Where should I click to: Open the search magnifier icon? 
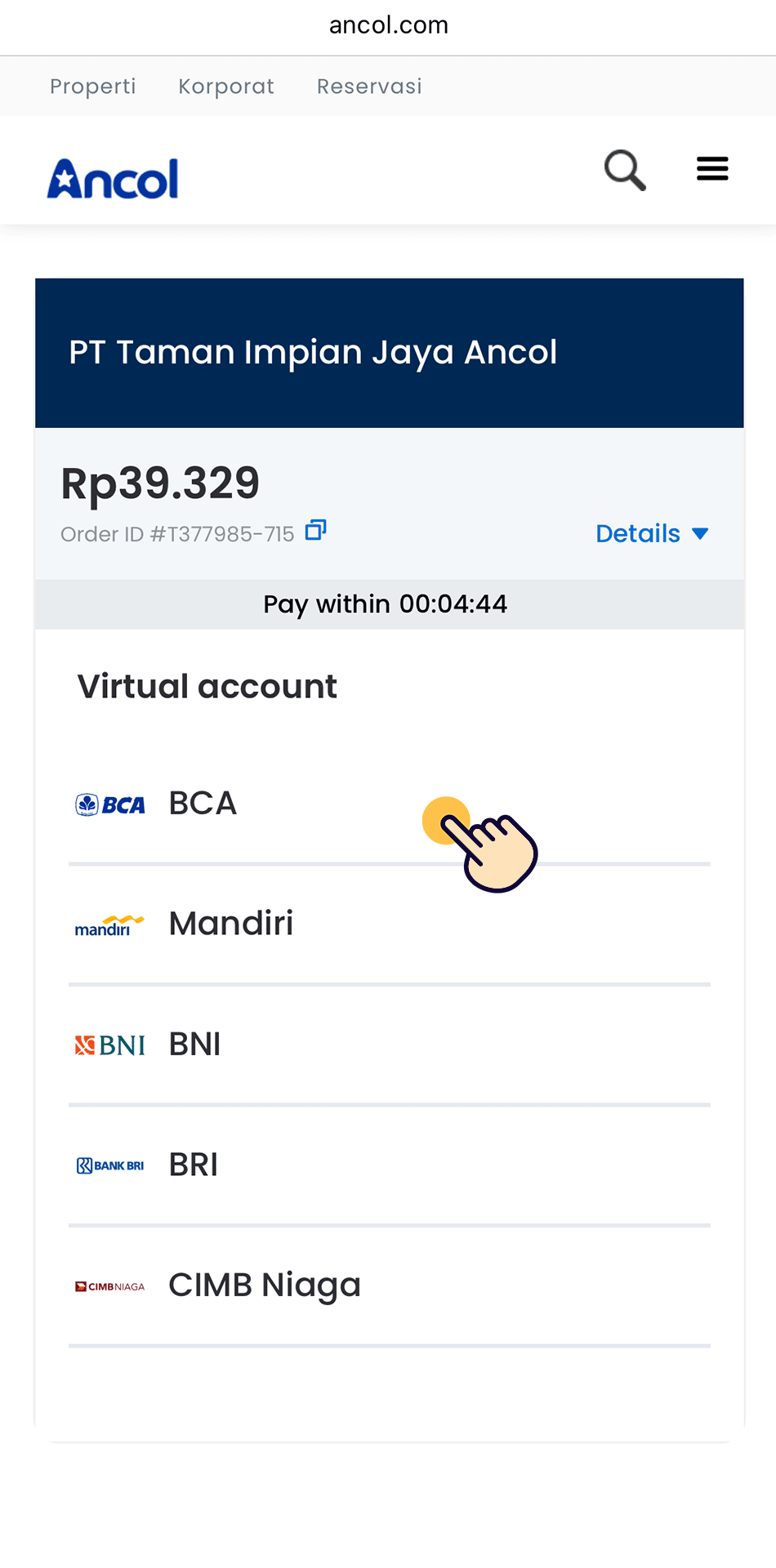point(625,170)
